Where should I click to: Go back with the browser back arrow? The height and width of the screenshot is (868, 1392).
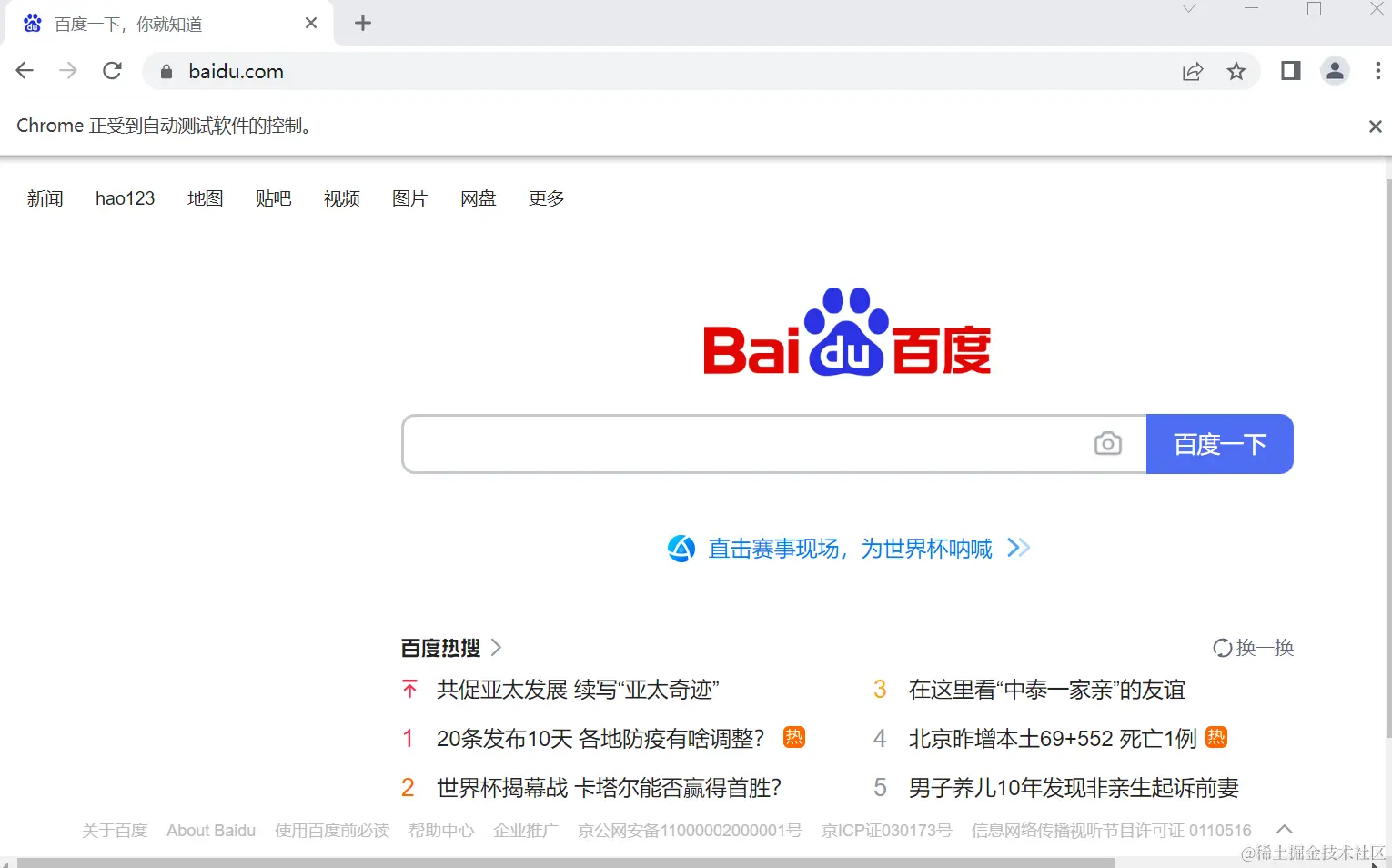(x=25, y=71)
